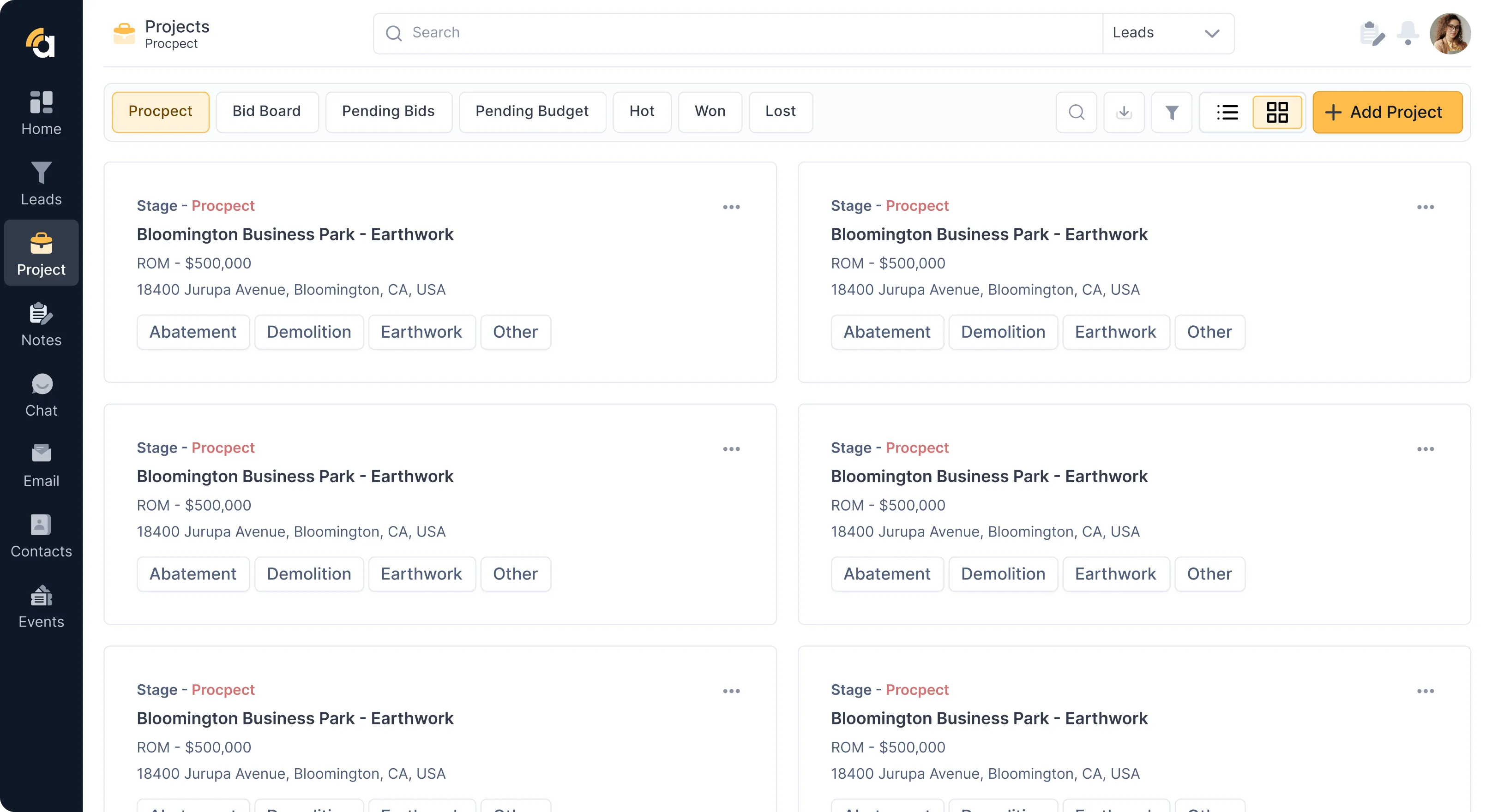Click the app logo atop the sidebar
This screenshot has height=812, width=1492.
pyautogui.click(x=41, y=43)
